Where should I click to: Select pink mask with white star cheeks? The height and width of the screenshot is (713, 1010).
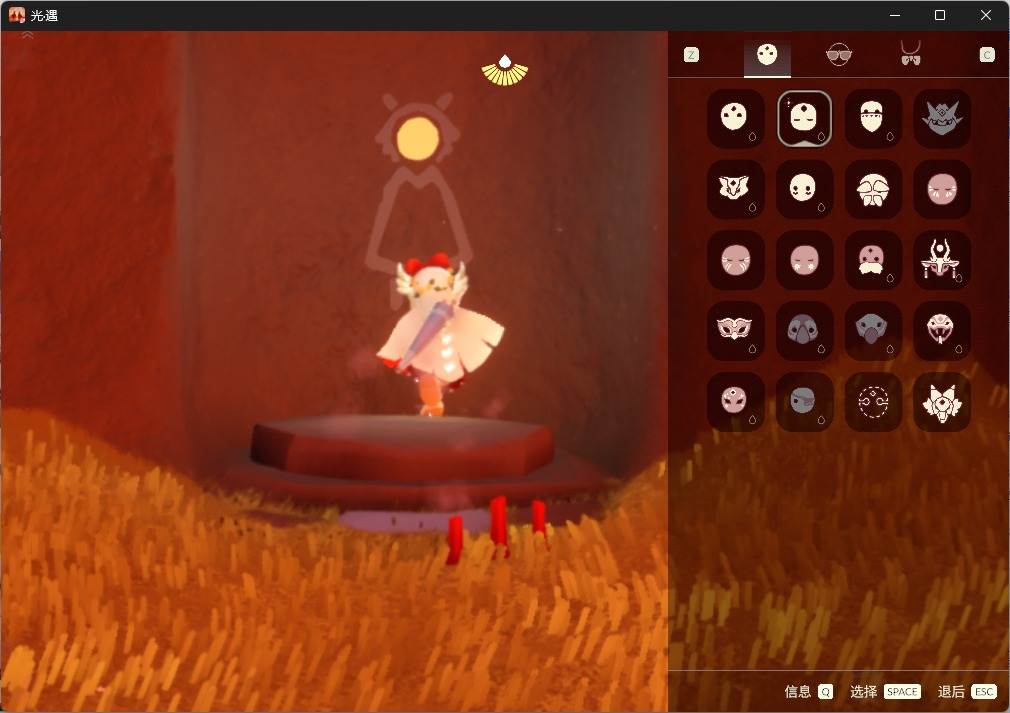tap(804, 260)
